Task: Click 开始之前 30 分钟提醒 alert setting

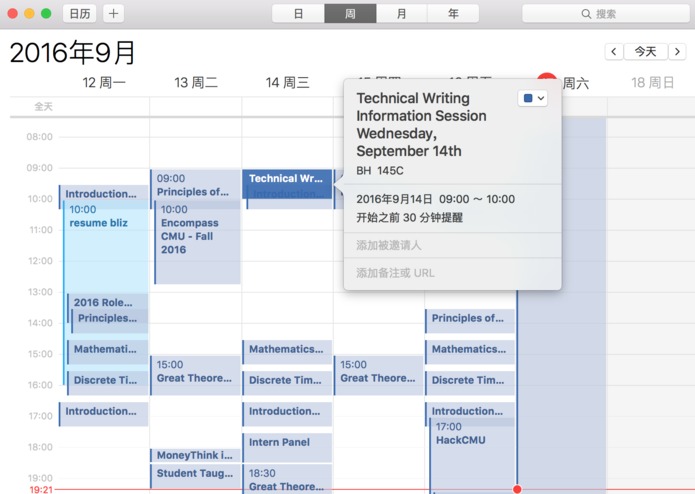Action: 410,218
